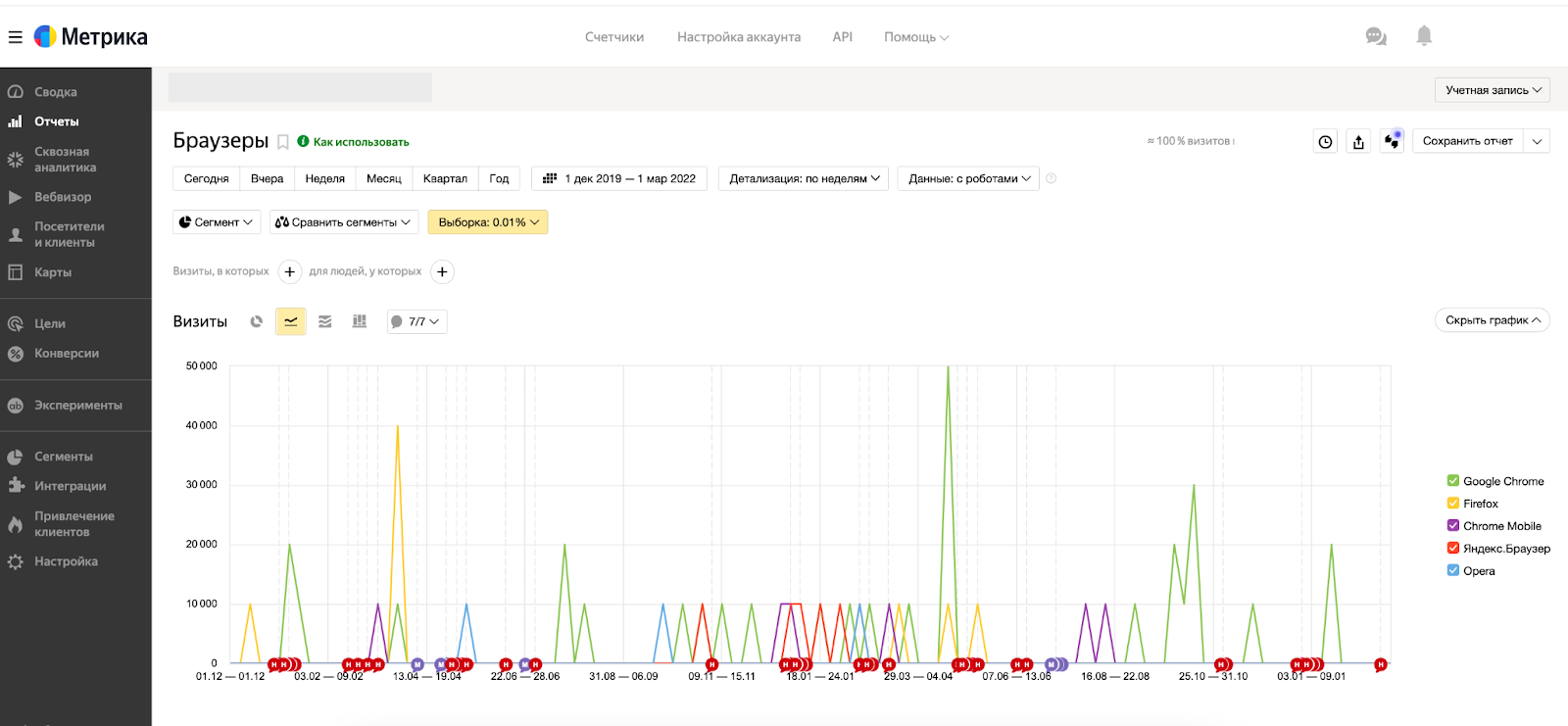
Task: Select the Сегодня period tab
Action: click(x=207, y=178)
